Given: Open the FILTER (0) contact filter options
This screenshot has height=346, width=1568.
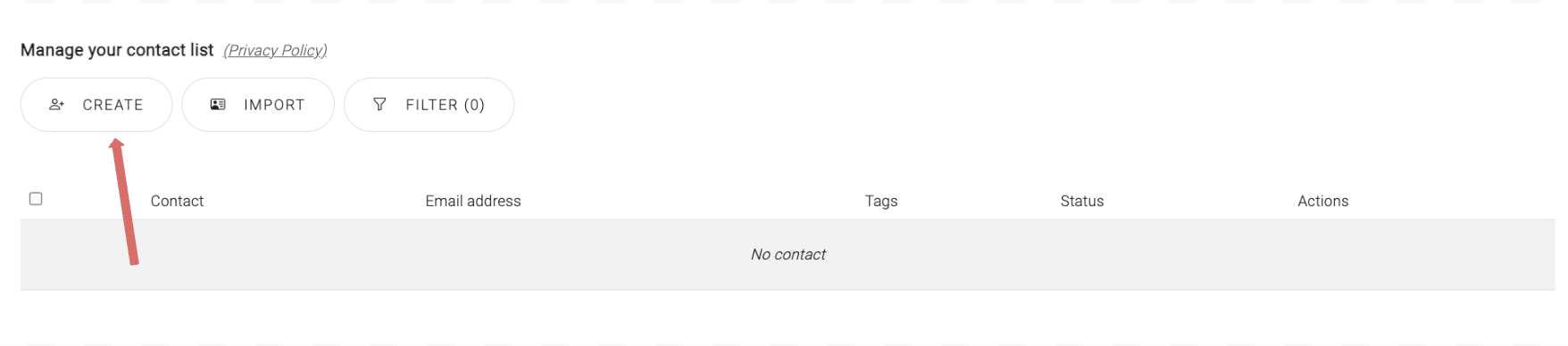Looking at the screenshot, I should (x=429, y=105).
